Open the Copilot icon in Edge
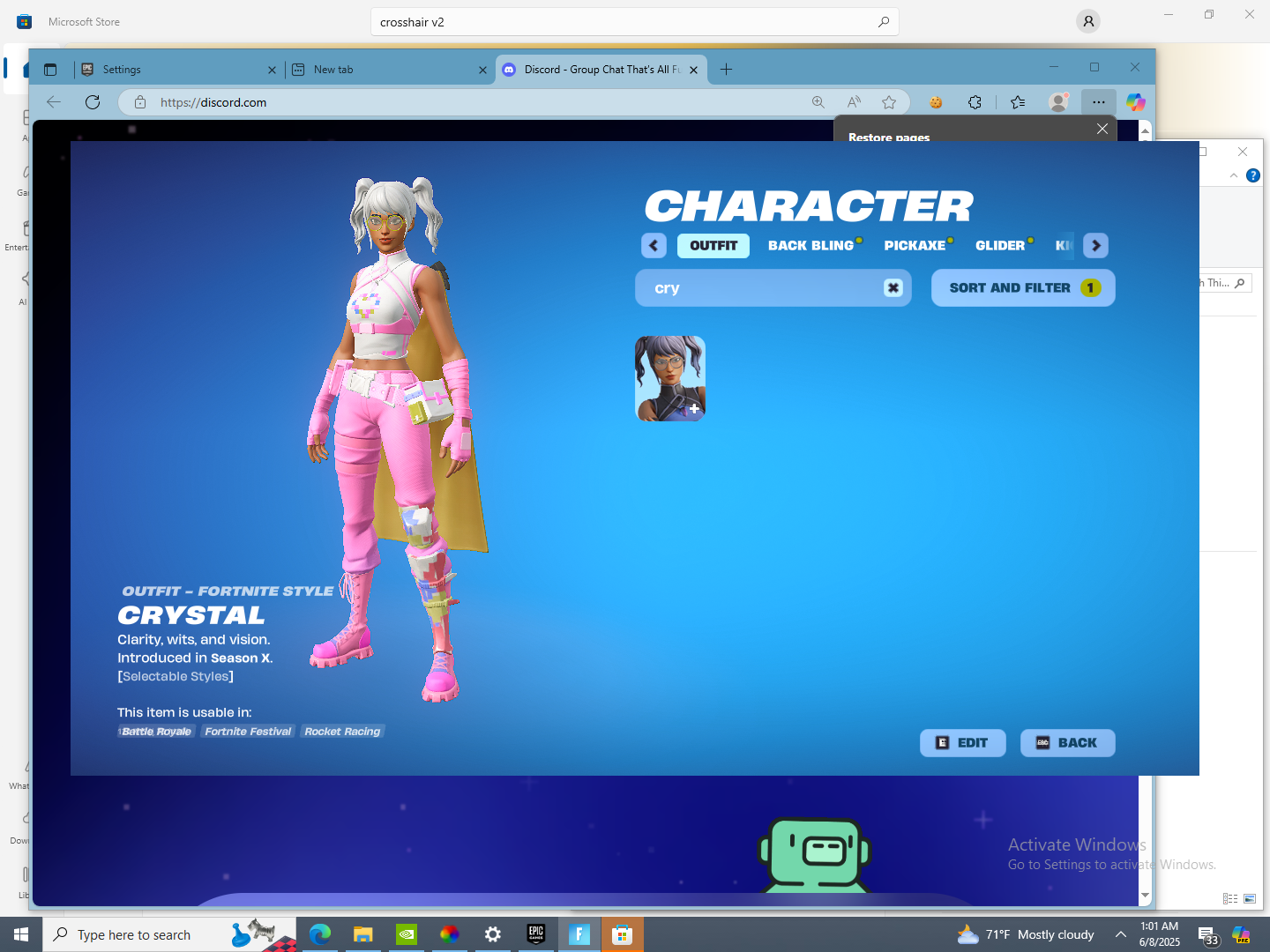Image resolution: width=1270 pixels, height=952 pixels. click(x=1136, y=102)
